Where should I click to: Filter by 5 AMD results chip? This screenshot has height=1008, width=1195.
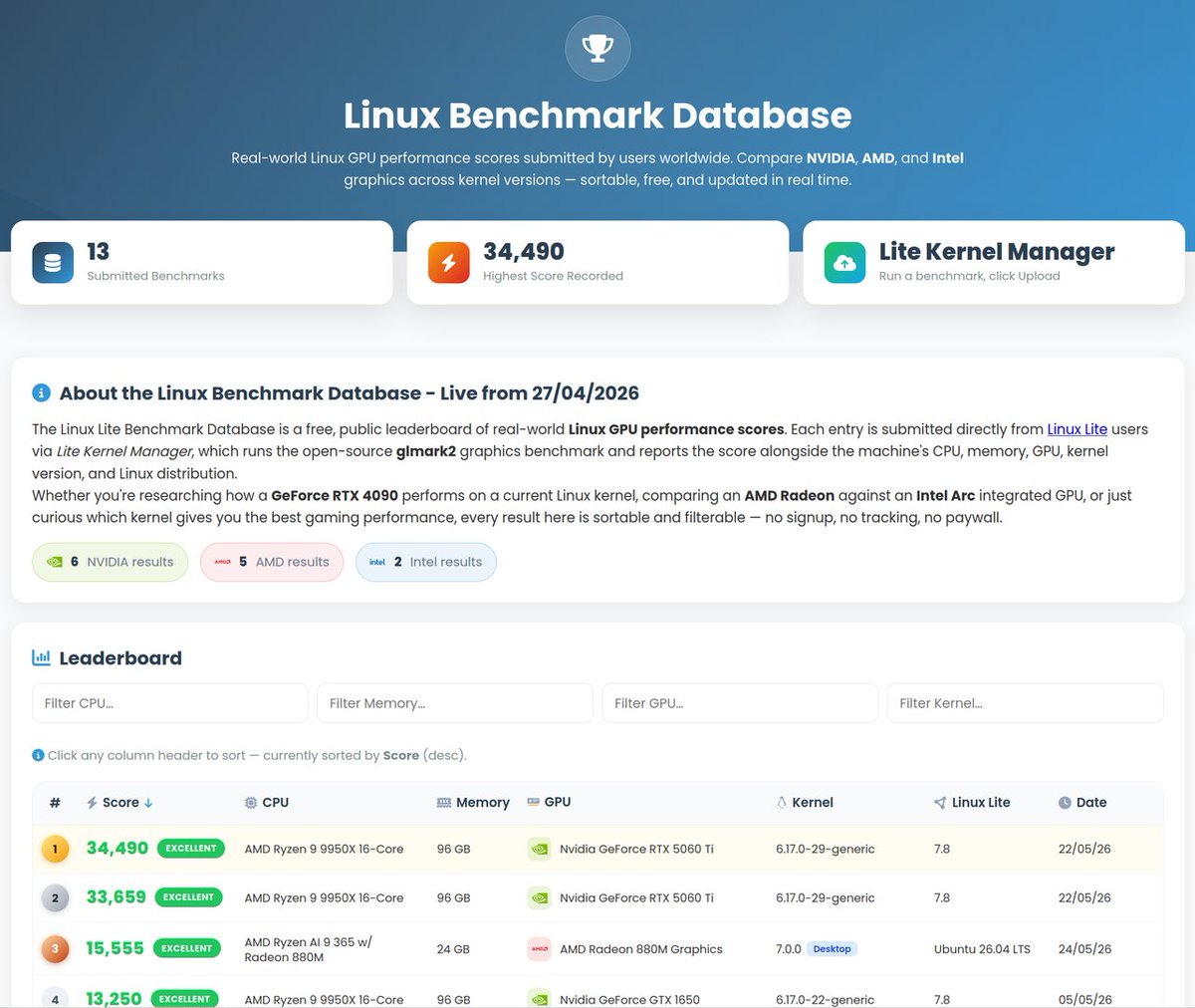pyautogui.click(x=272, y=562)
